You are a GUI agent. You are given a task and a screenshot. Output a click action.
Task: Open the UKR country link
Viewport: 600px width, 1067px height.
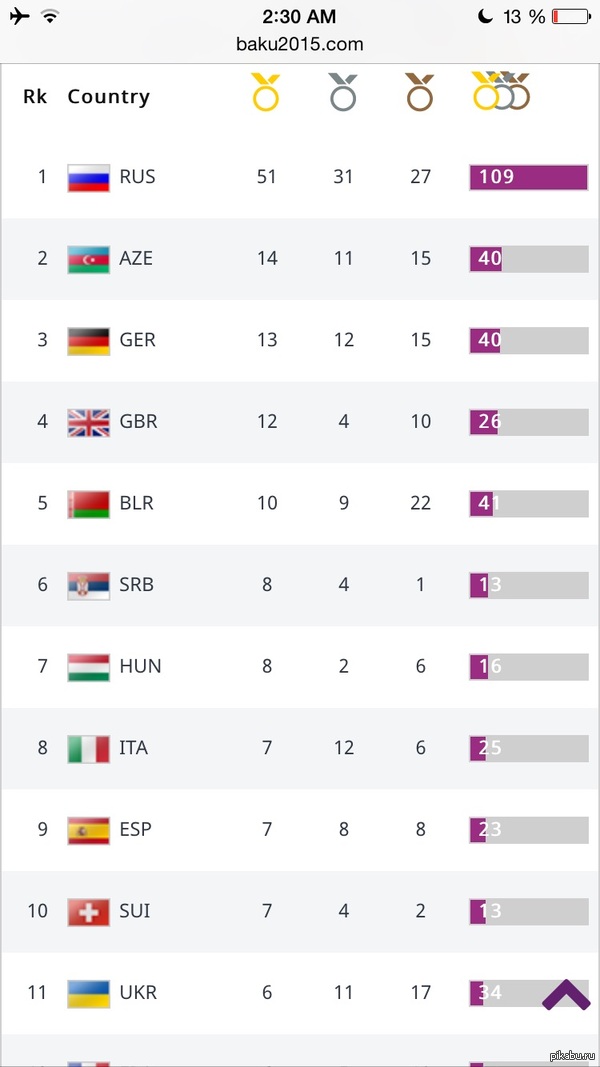coord(137,993)
